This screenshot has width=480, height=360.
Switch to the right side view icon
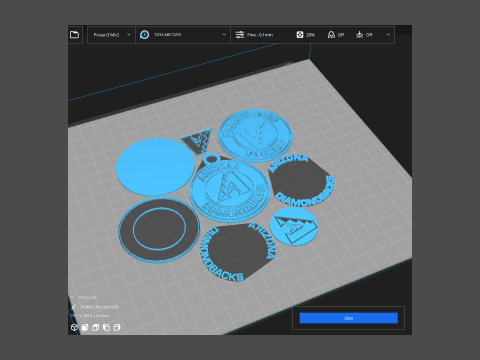point(117,328)
